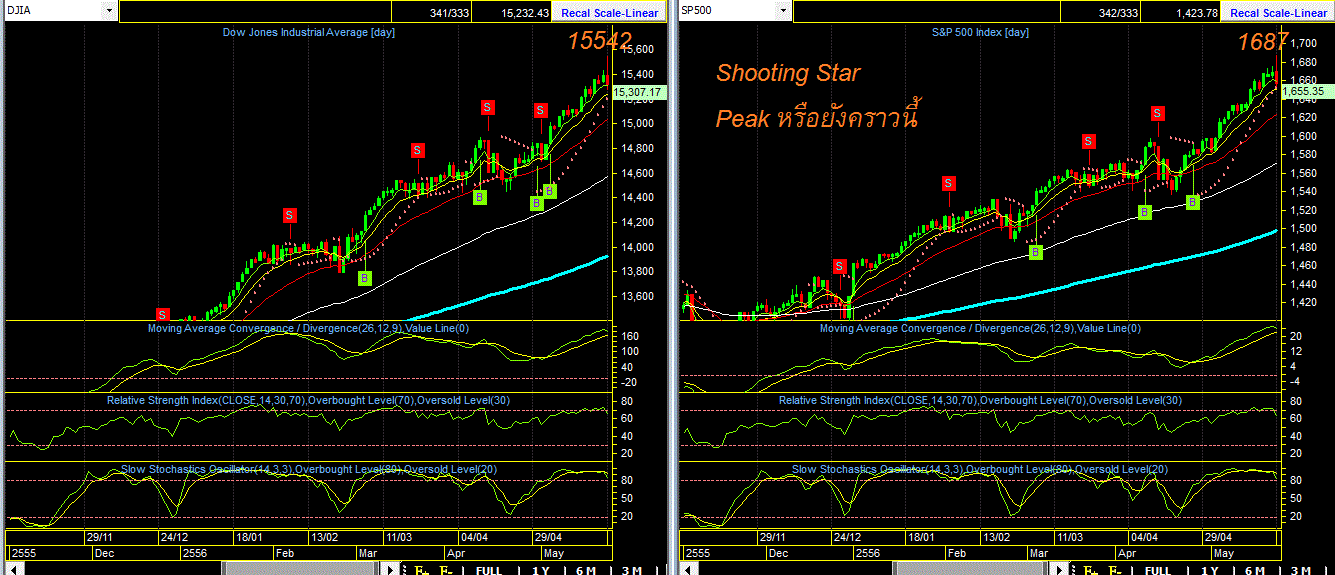Click the 15,232.43 value in DJIA header
Image resolution: width=1335 pixels, height=575 pixels.
tap(525, 13)
